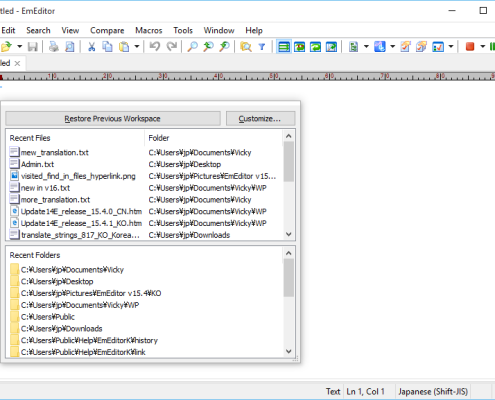
Task: Open the dropdown beside the blue globe icon
Action: pos(393,47)
